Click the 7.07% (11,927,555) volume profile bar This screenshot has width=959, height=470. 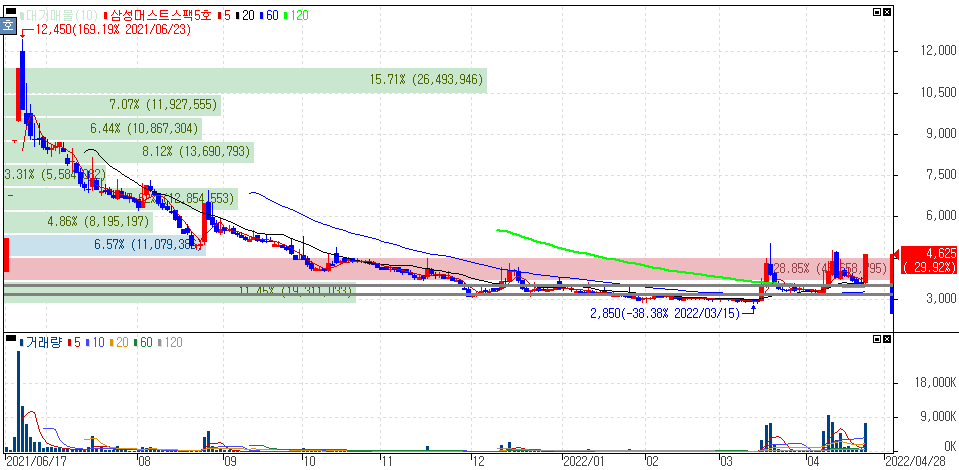[x=114, y=105]
